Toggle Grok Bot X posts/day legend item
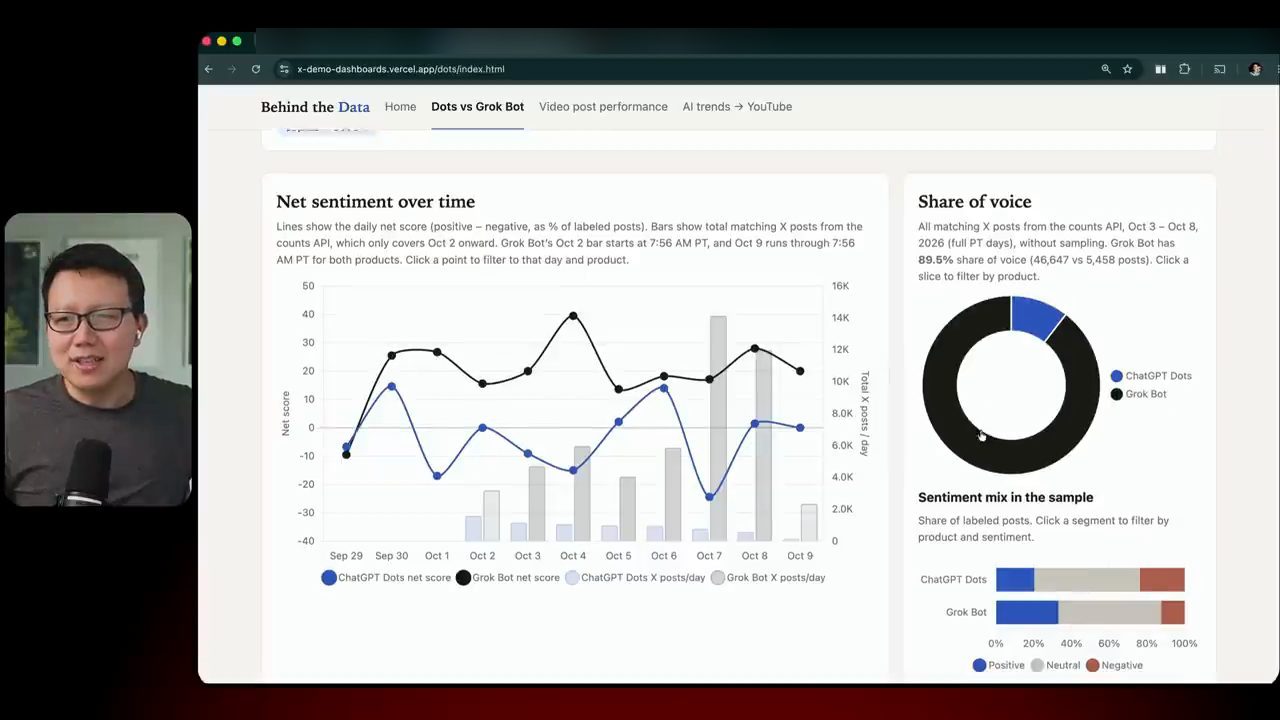The width and height of the screenshot is (1280, 720). tap(768, 578)
